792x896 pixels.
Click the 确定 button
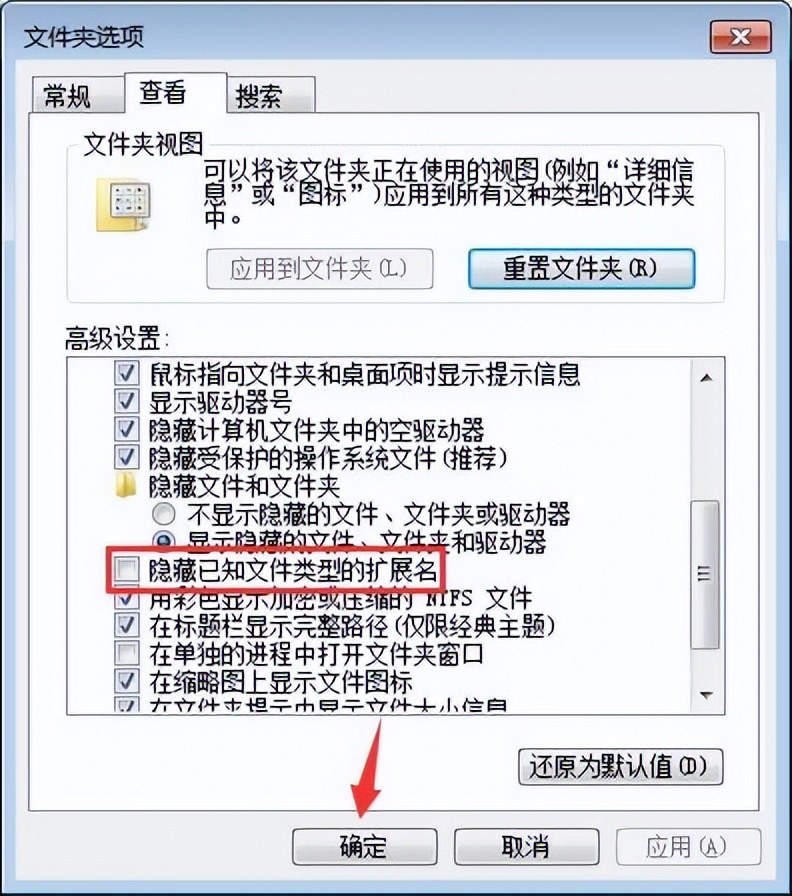365,846
